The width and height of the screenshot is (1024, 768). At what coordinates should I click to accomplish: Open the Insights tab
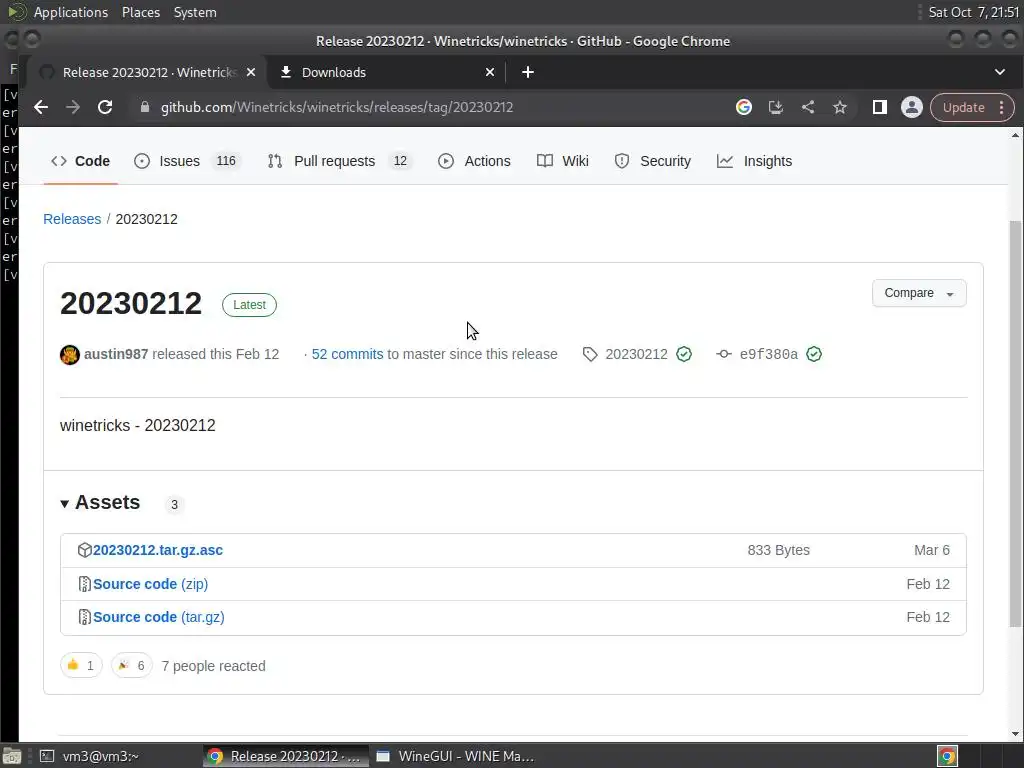pos(754,161)
